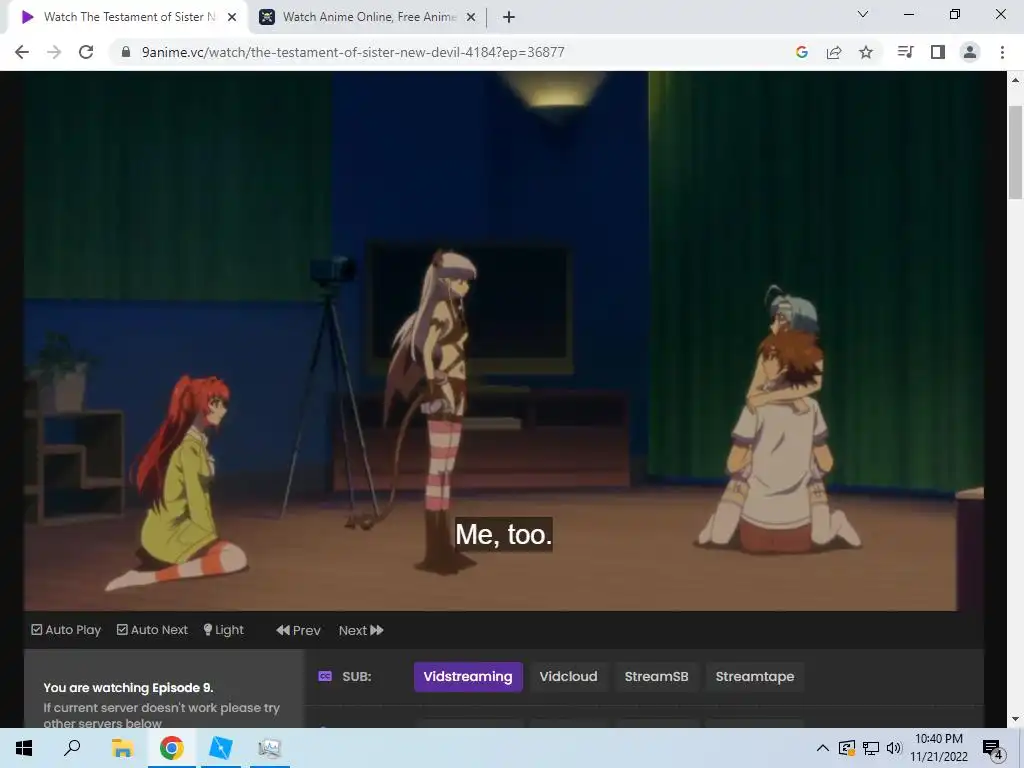Open the monitor app taskbar icon
This screenshot has height=768, width=1024.
(x=269, y=748)
